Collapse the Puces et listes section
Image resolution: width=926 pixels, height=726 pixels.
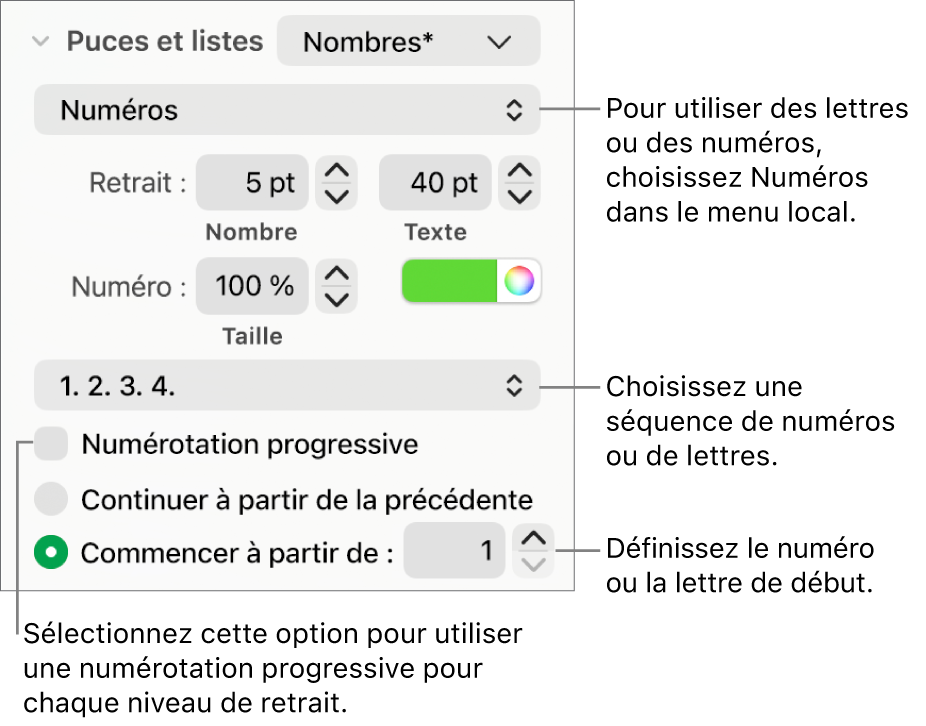[39, 41]
